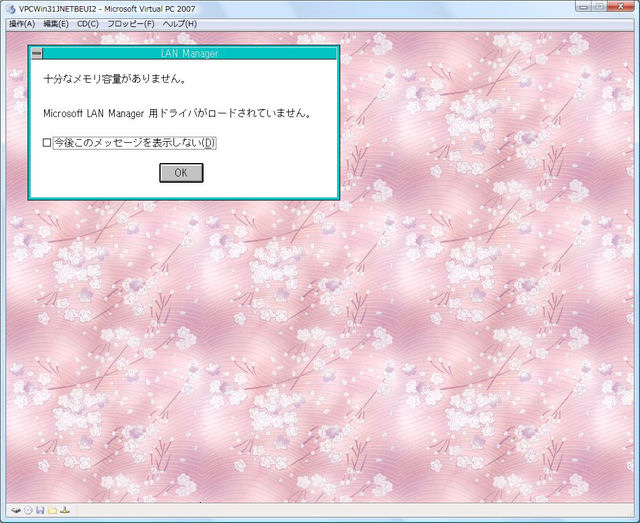The height and width of the screenshot is (523, 640).
Task: Click the CD drive status icon
Action: (28, 510)
